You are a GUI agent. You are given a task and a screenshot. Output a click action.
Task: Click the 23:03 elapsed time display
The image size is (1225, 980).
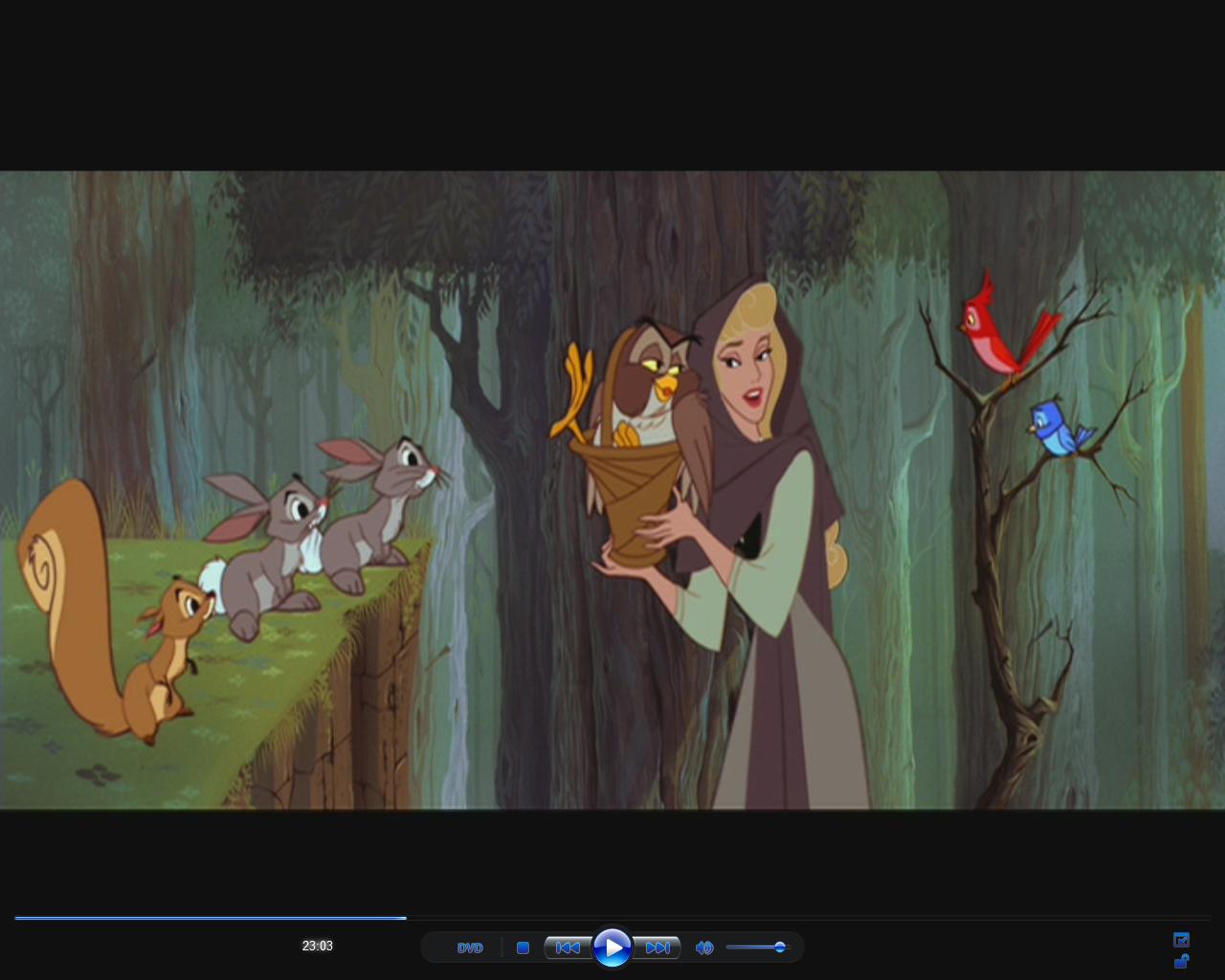click(x=317, y=946)
